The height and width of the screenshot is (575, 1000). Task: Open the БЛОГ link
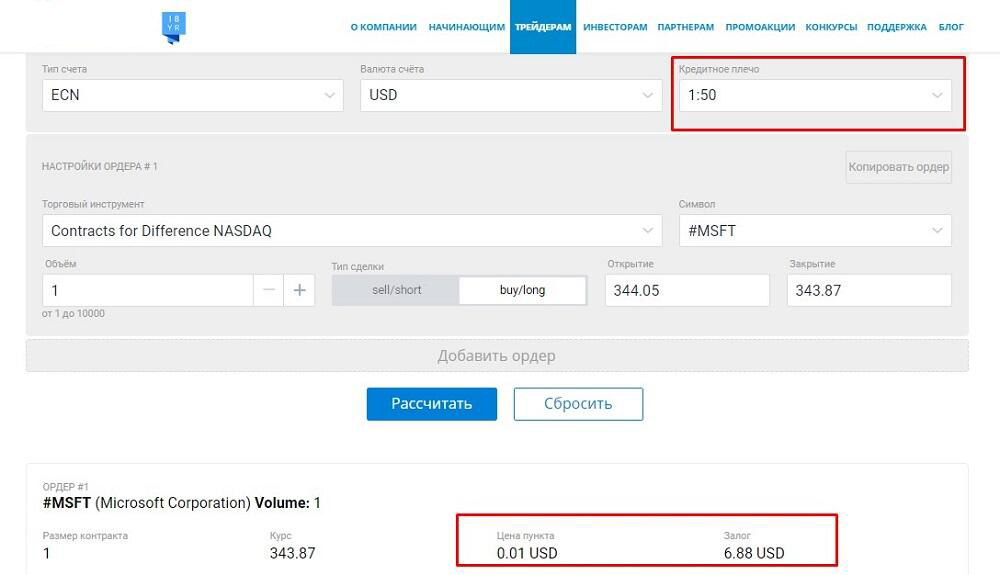[x=951, y=27]
